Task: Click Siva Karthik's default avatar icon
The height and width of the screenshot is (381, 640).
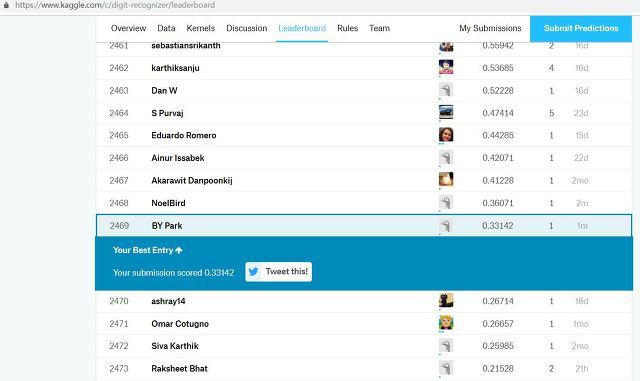Action: [446, 345]
